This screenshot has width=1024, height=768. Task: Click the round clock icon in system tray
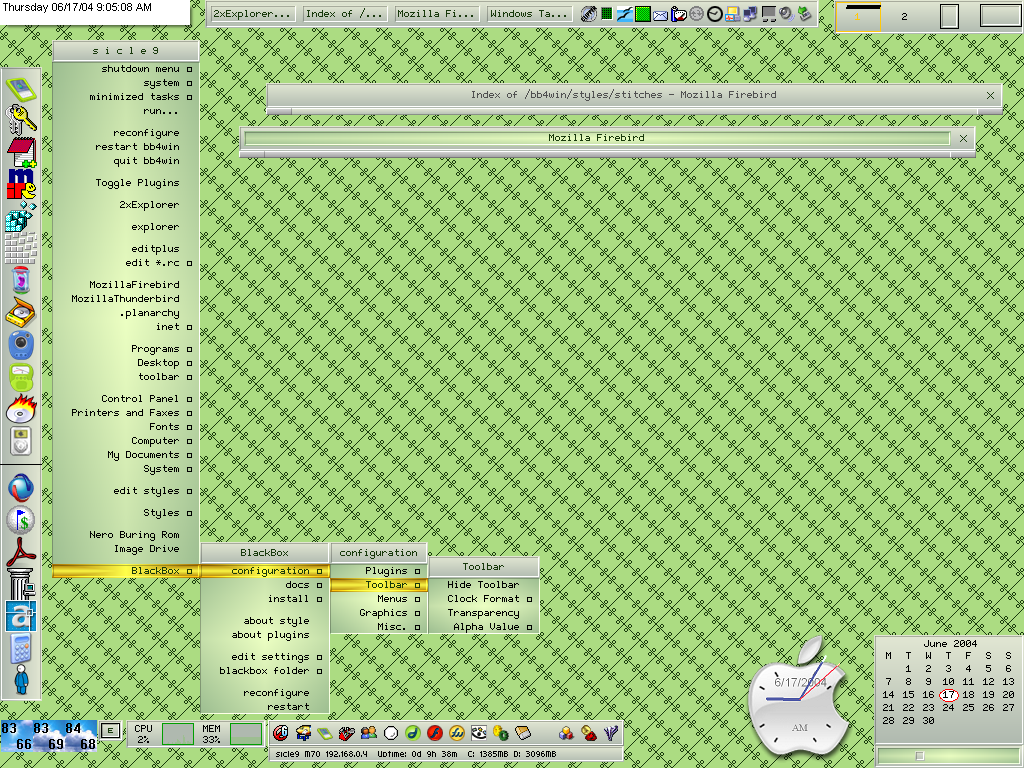click(x=714, y=14)
